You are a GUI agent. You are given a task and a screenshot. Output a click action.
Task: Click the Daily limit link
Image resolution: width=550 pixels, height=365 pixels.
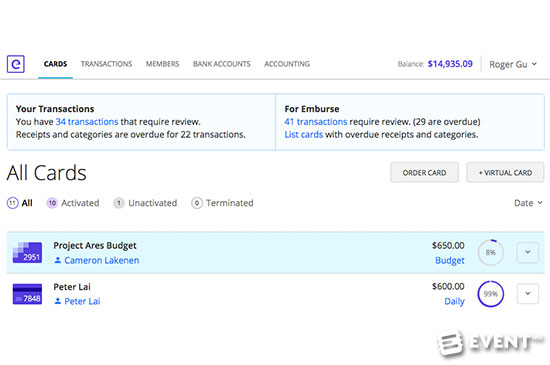454,302
